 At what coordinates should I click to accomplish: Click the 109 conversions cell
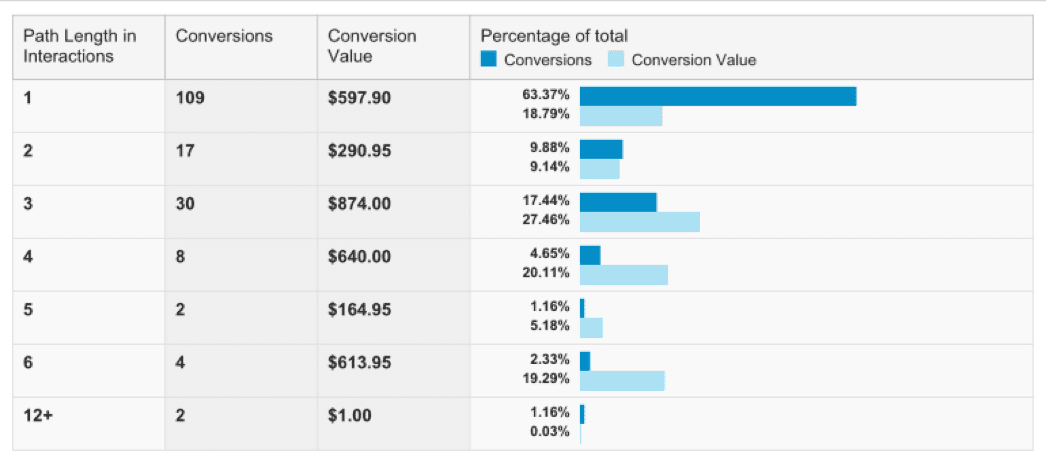pos(190,97)
